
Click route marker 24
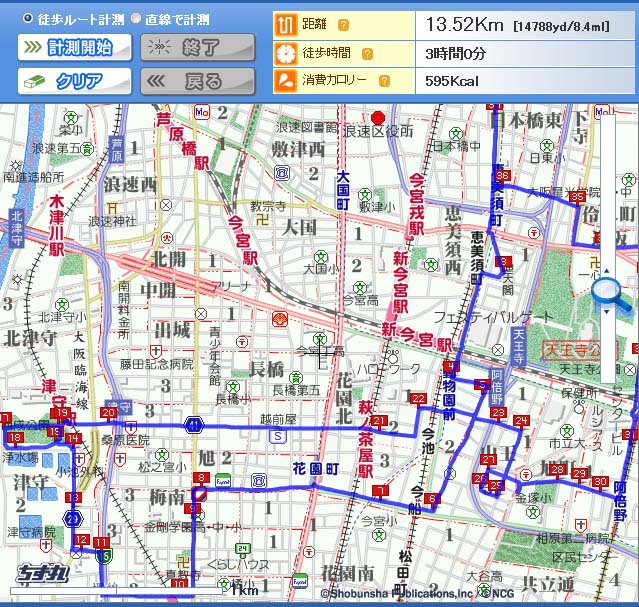[521, 420]
